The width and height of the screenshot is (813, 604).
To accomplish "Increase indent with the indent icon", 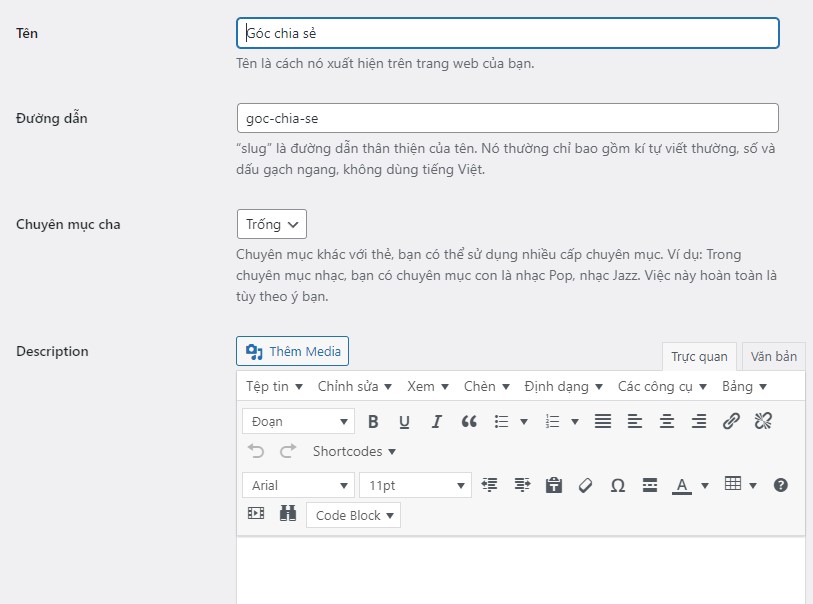I will pos(522,485).
